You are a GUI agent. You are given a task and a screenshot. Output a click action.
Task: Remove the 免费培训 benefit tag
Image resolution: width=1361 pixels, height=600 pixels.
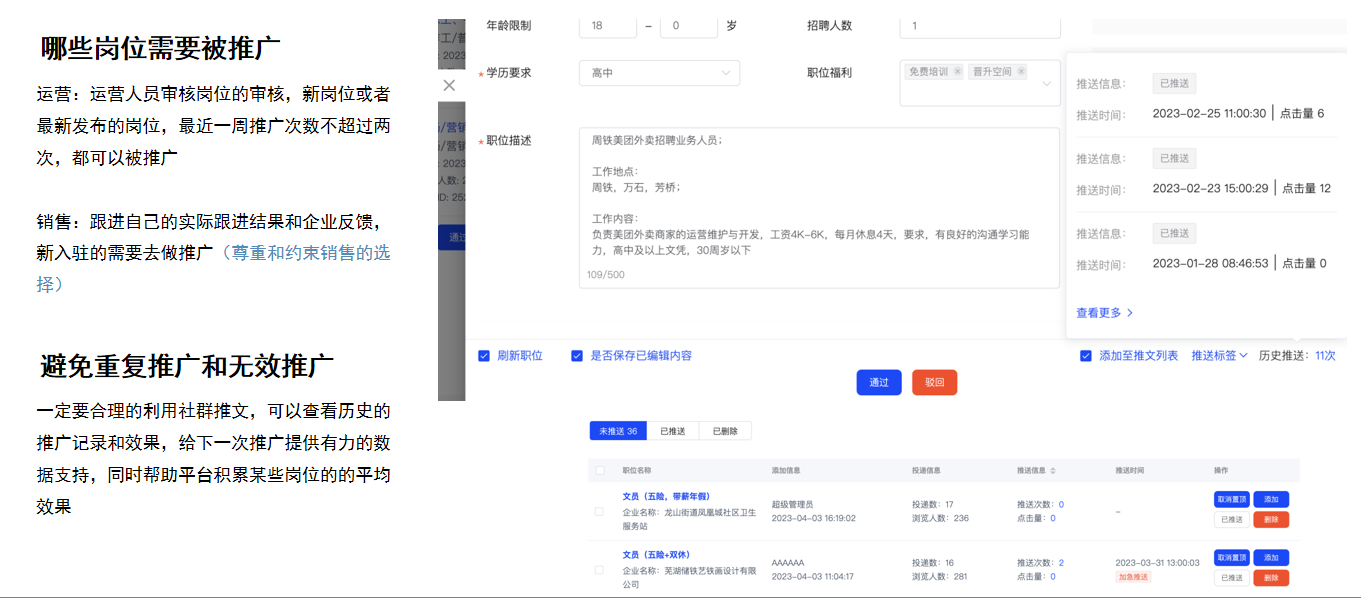point(957,72)
